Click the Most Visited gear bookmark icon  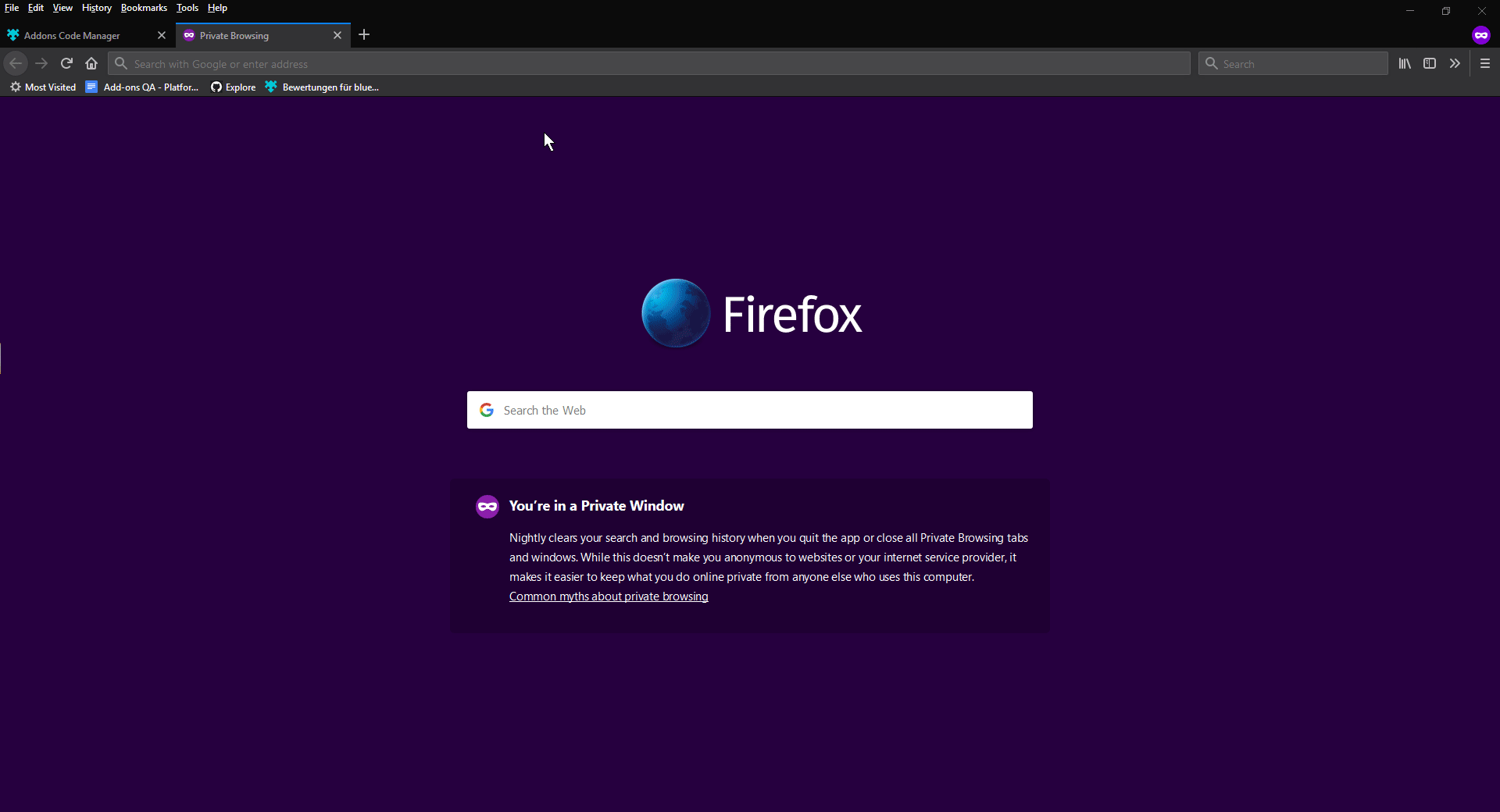pos(16,87)
